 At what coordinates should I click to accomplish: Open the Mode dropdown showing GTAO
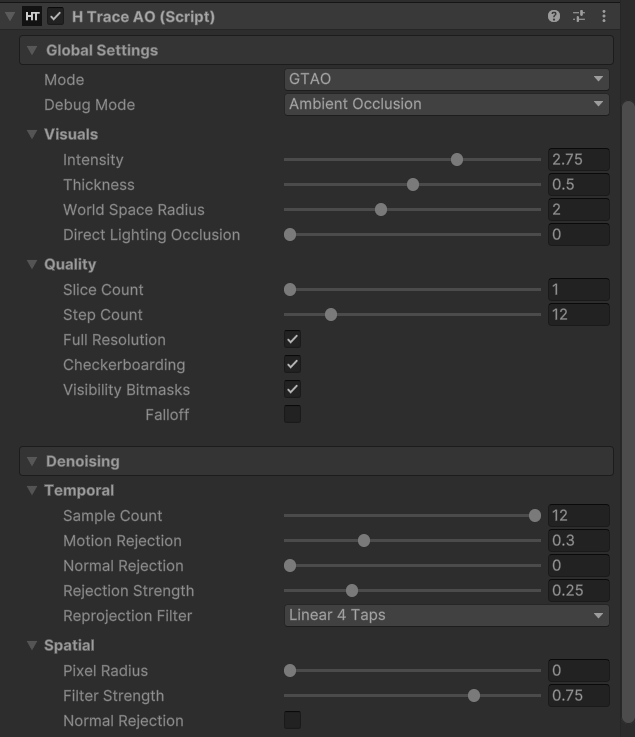(x=447, y=79)
